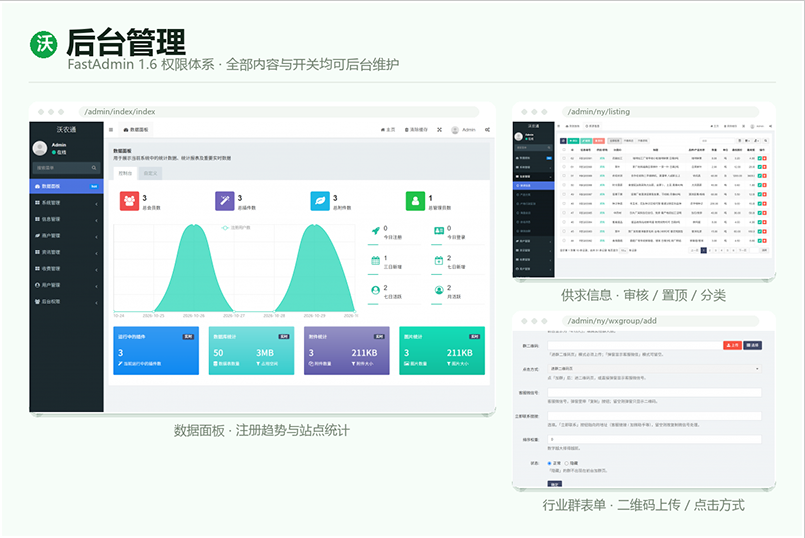Select highlighted submenu item in listing sidebar

tap(534, 185)
